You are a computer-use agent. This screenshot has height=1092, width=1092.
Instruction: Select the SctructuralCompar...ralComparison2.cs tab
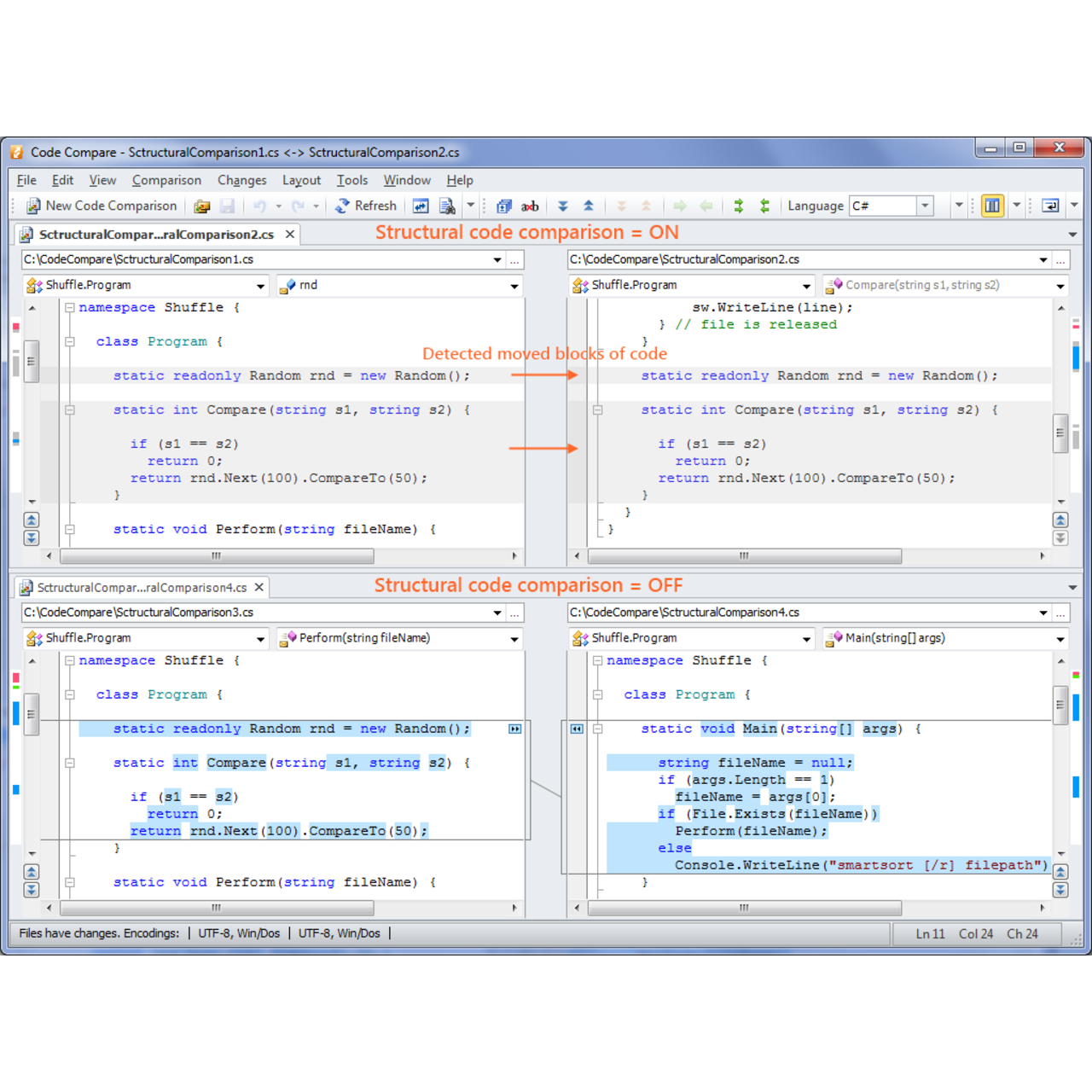(156, 234)
